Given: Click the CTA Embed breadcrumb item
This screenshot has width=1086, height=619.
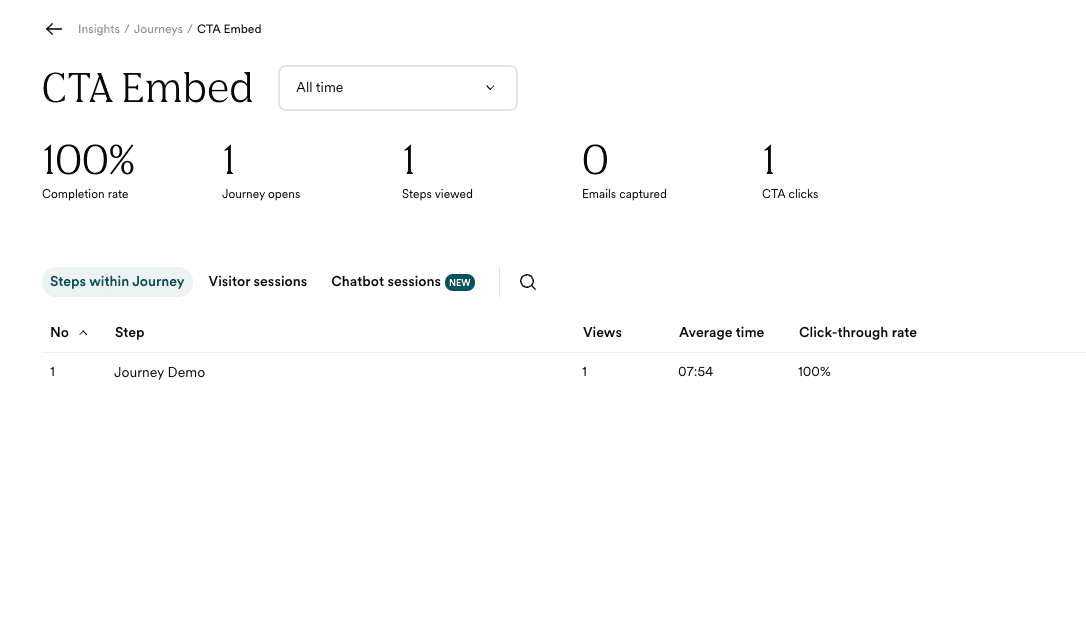Looking at the screenshot, I should pyautogui.click(x=229, y=29).
